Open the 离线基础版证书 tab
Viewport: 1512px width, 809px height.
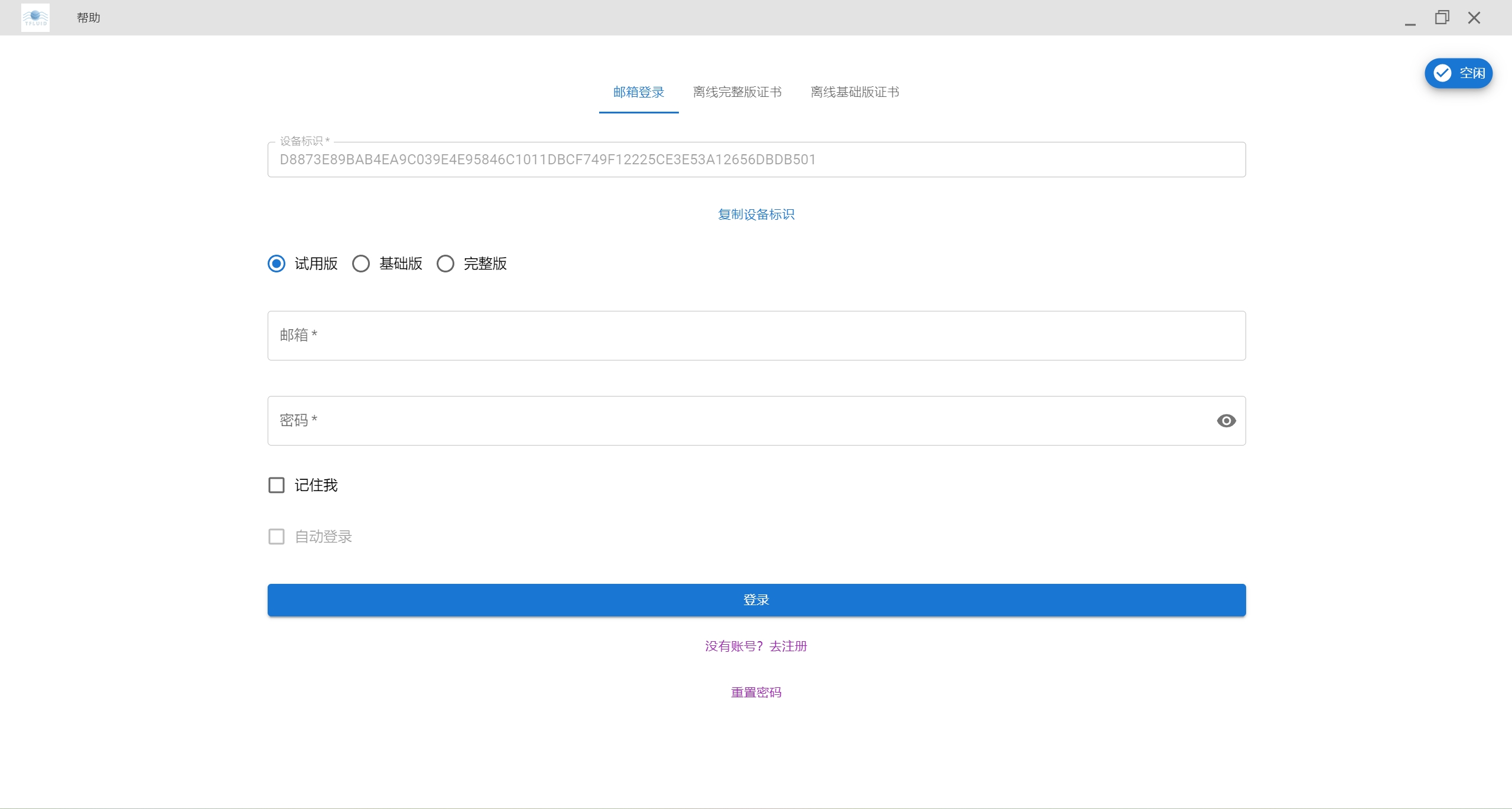tap(854, 92)
